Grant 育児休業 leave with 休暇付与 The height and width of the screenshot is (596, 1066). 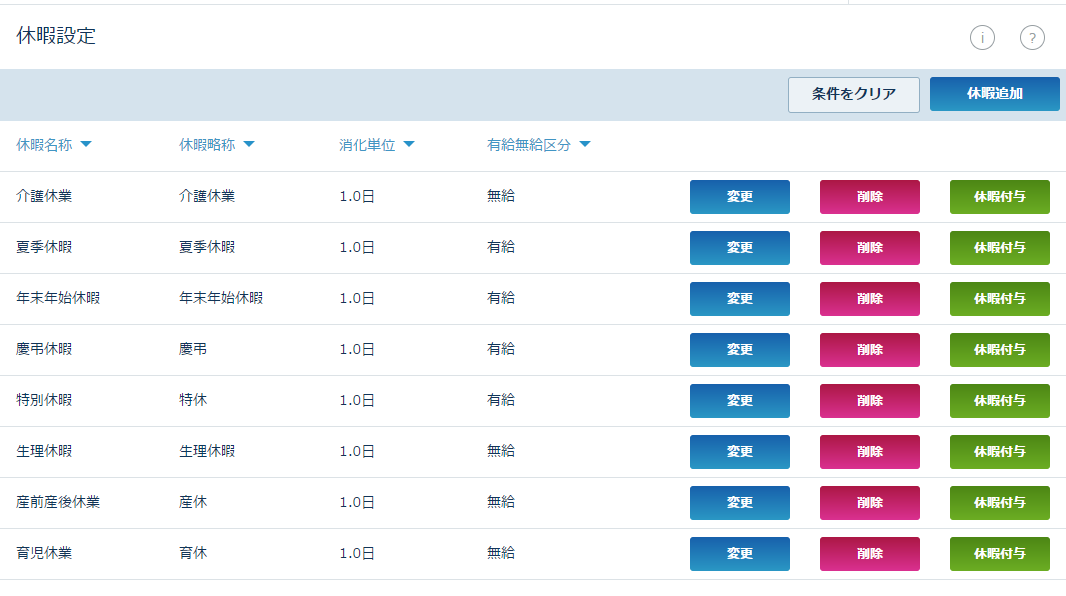pyautogui.click(x=999, y=554)
